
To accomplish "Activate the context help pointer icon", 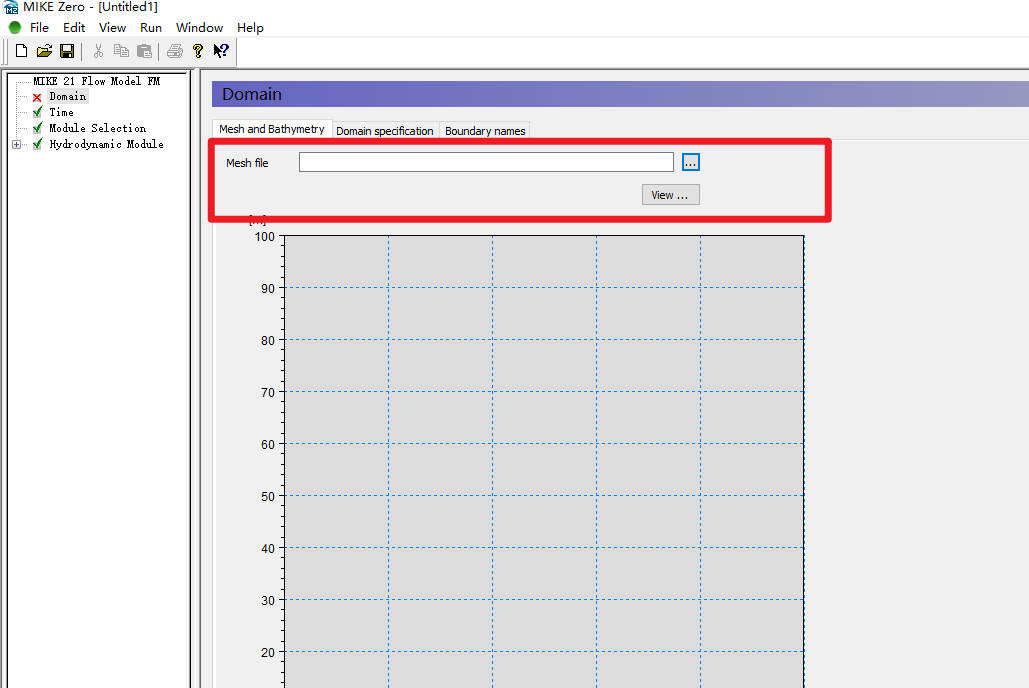I will 221,51.
